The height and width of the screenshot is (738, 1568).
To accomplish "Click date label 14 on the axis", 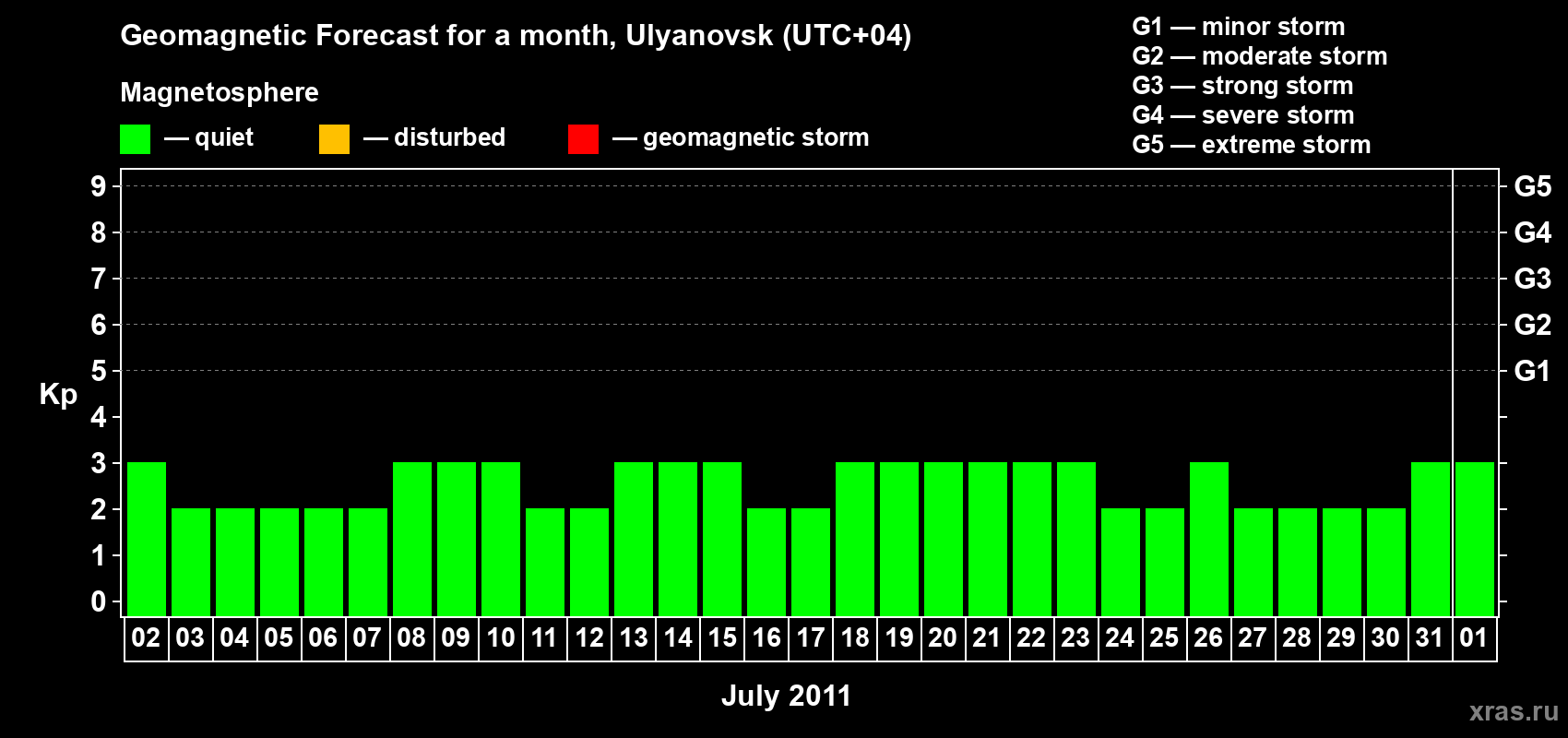I will tap(677, 637).
